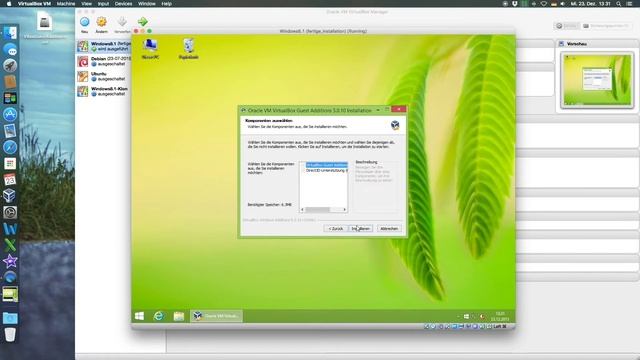
Task: Open the Windows Start button in guest
Action: pos(139,316)
